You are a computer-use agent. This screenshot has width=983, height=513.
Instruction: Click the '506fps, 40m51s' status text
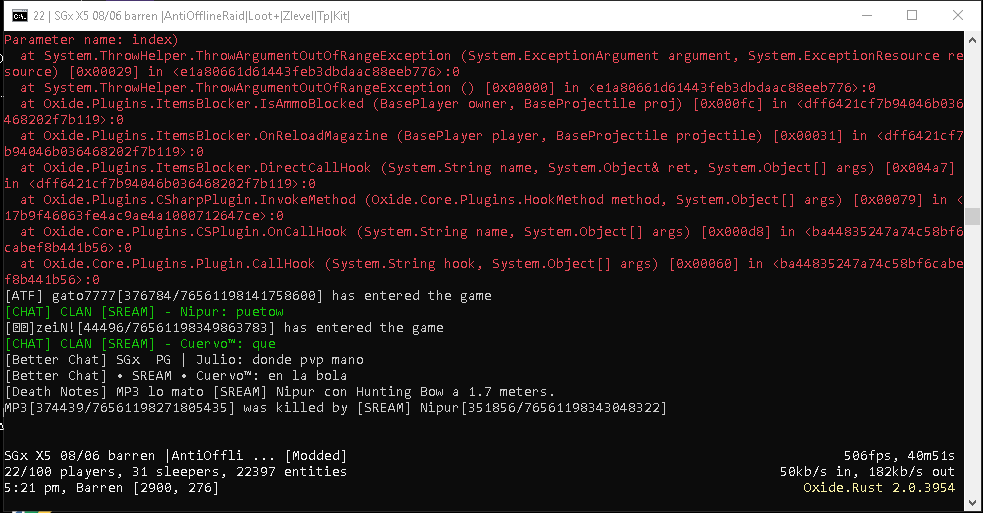point(899,455)
